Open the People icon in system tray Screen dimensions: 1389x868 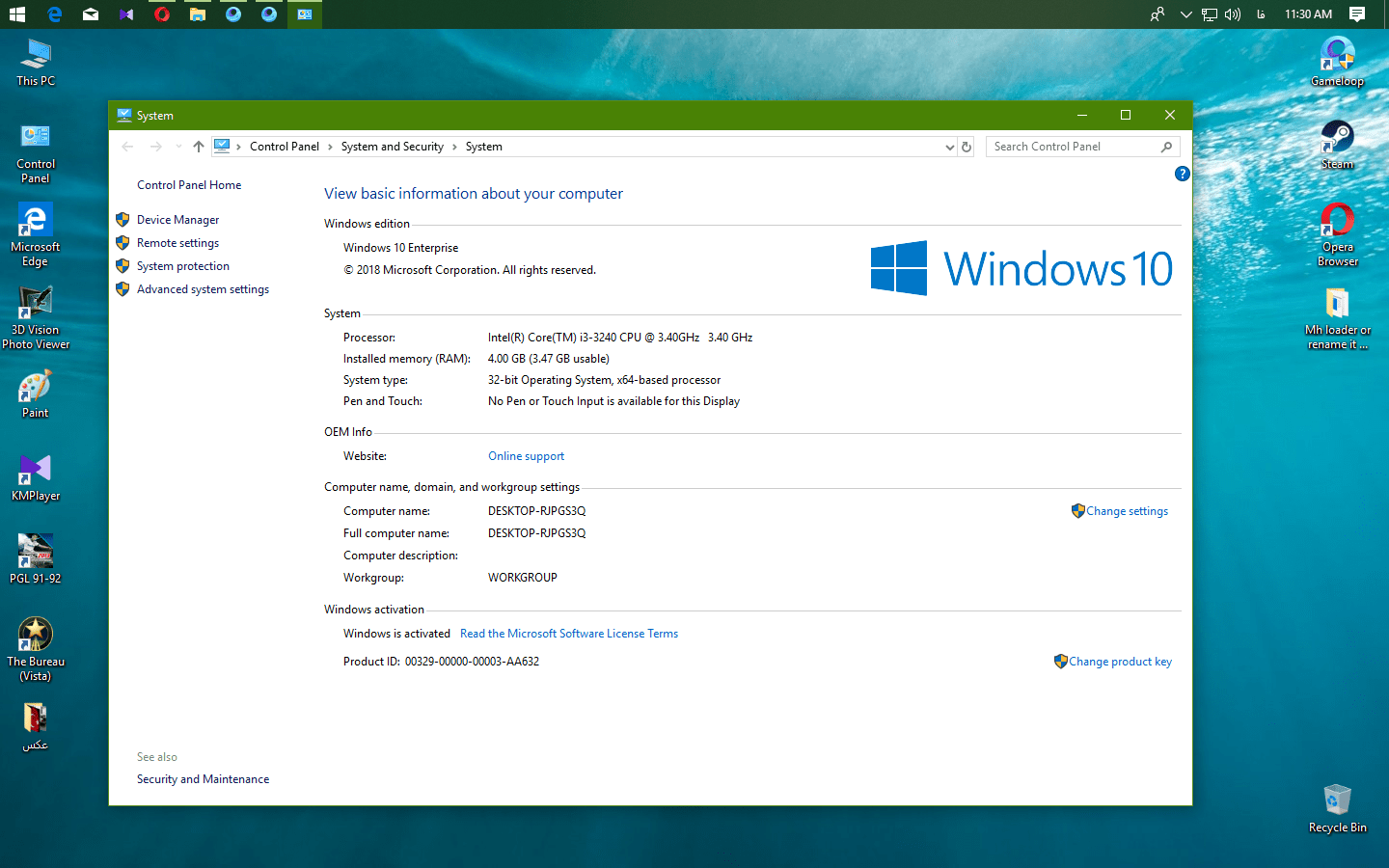(x=1157, y=14)
